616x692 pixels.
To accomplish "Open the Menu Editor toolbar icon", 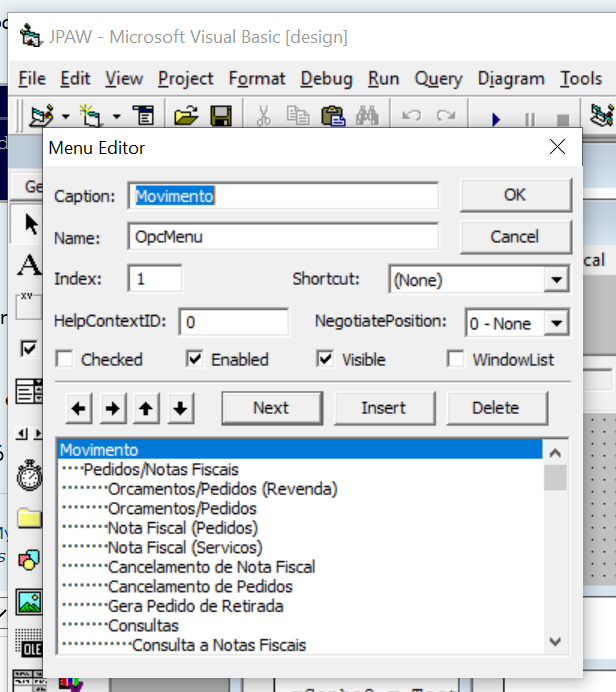I will pos(143,116).
